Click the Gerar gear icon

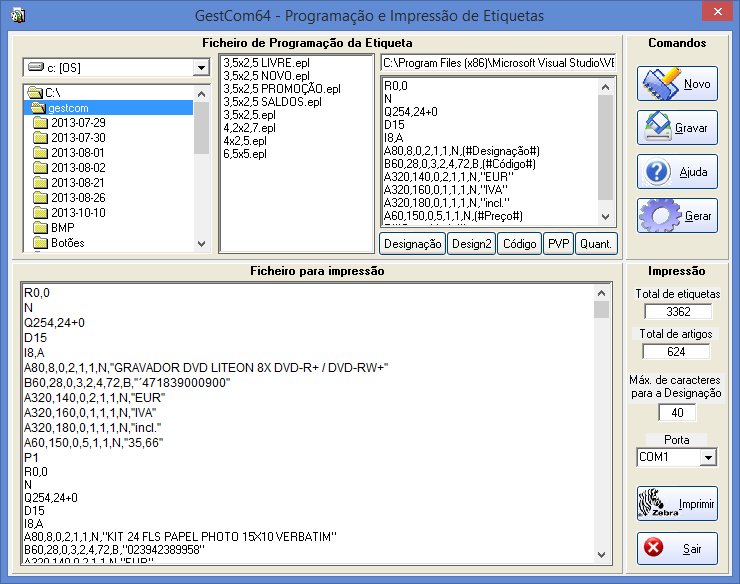click(659, 215)
